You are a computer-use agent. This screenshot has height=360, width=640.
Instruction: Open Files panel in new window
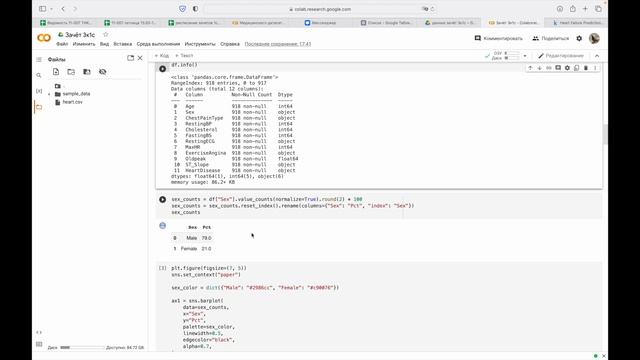pos(130,58)
